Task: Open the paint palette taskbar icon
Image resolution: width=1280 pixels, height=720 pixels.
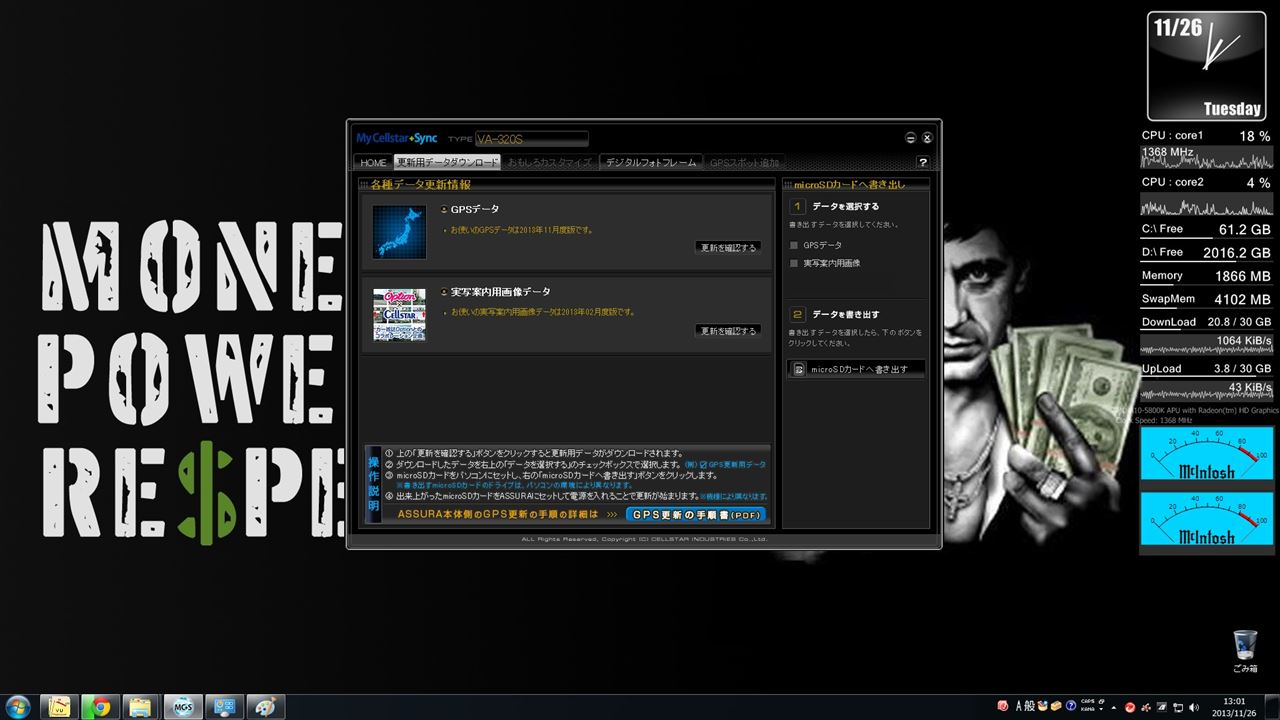Action: 264,706
